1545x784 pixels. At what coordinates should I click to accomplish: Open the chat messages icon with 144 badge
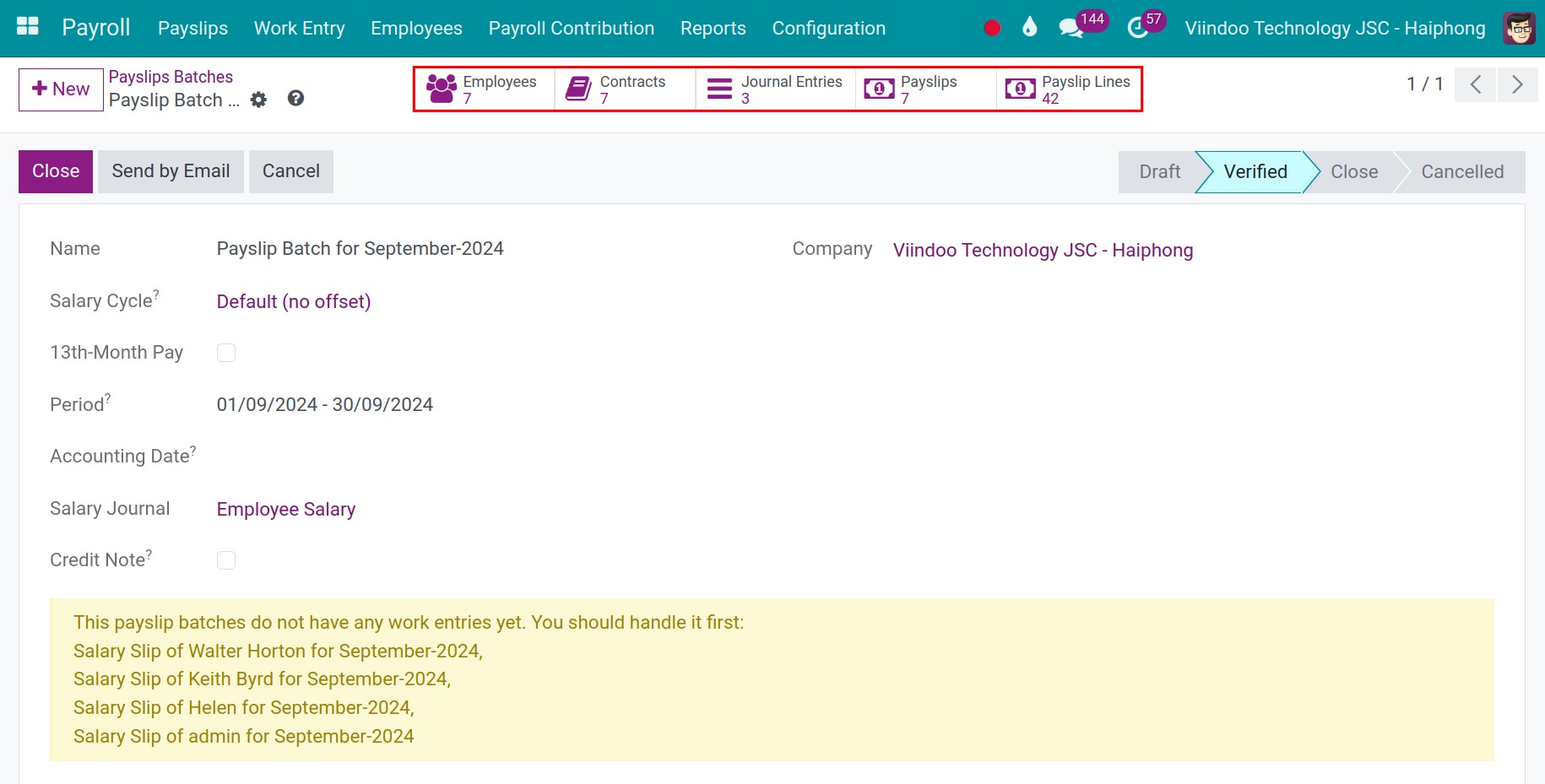(x=1071, y=28)
